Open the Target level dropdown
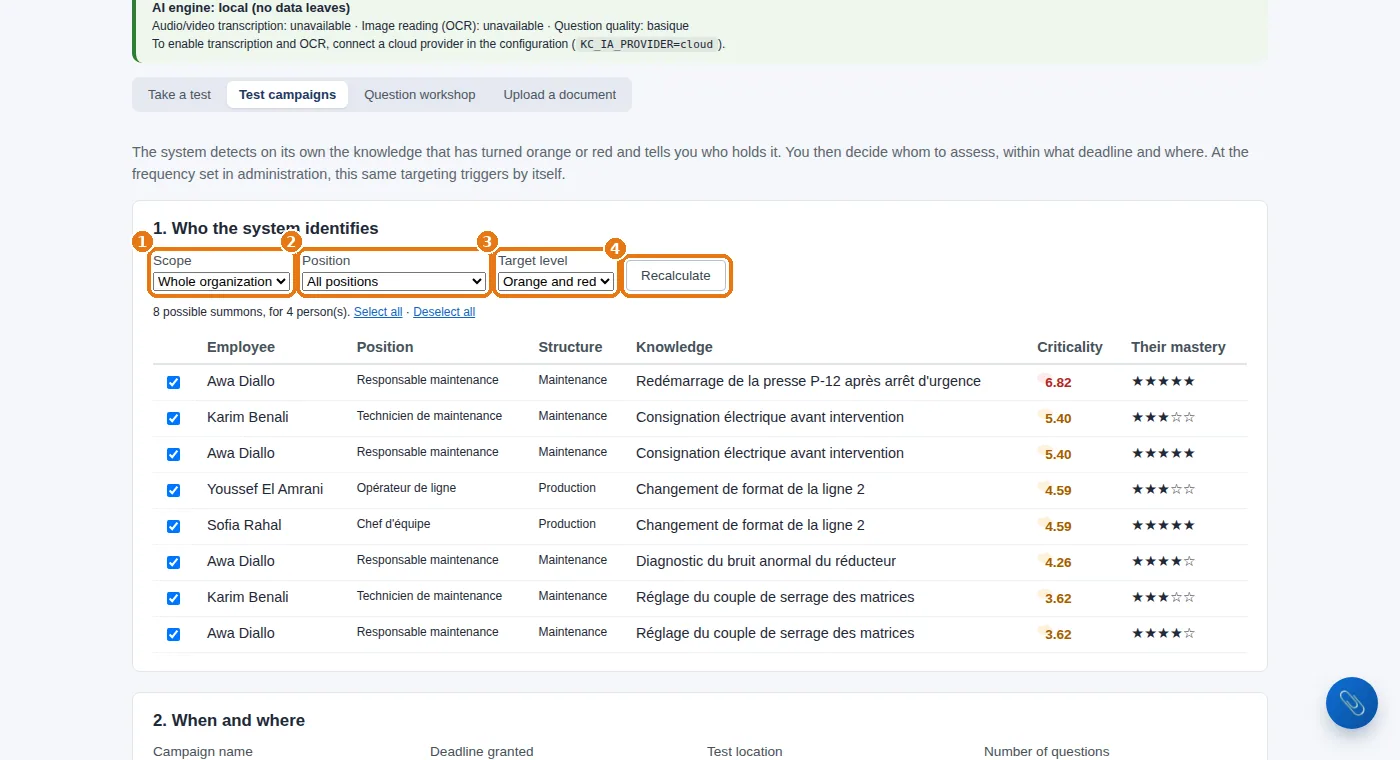 (x=556, y=282)
